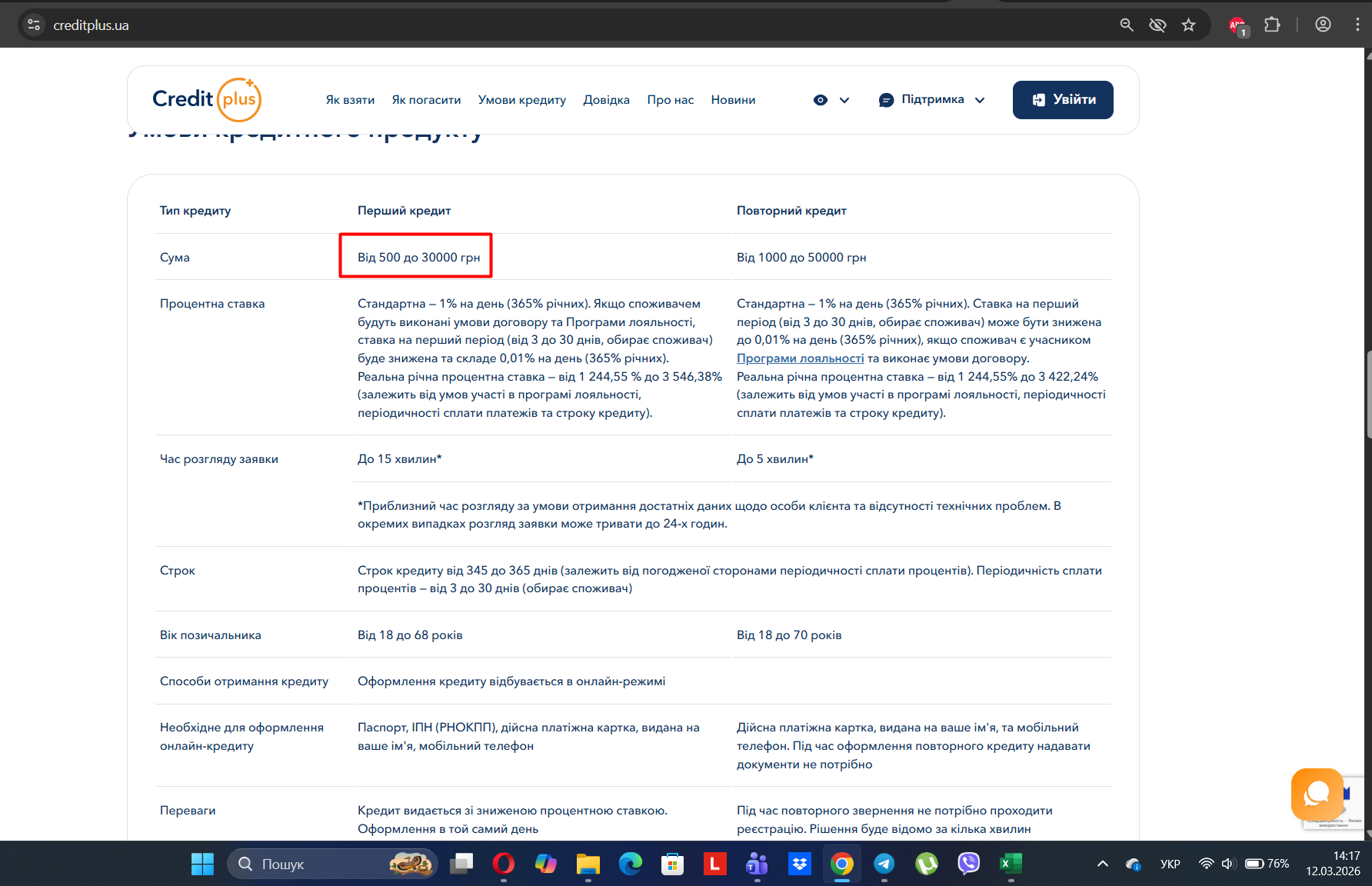Viewport: 1372px width, 886px height.
Task: Open Microsoft Store from the taskbar
Action: pyautogui.click(x=673, y=864)
